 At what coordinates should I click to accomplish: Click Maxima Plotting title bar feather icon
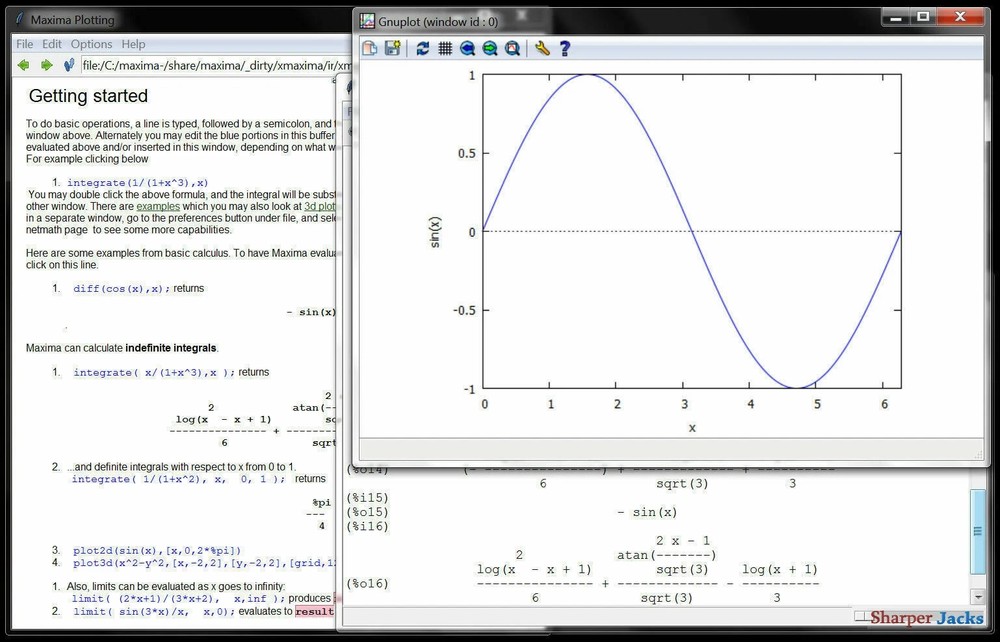20,19
